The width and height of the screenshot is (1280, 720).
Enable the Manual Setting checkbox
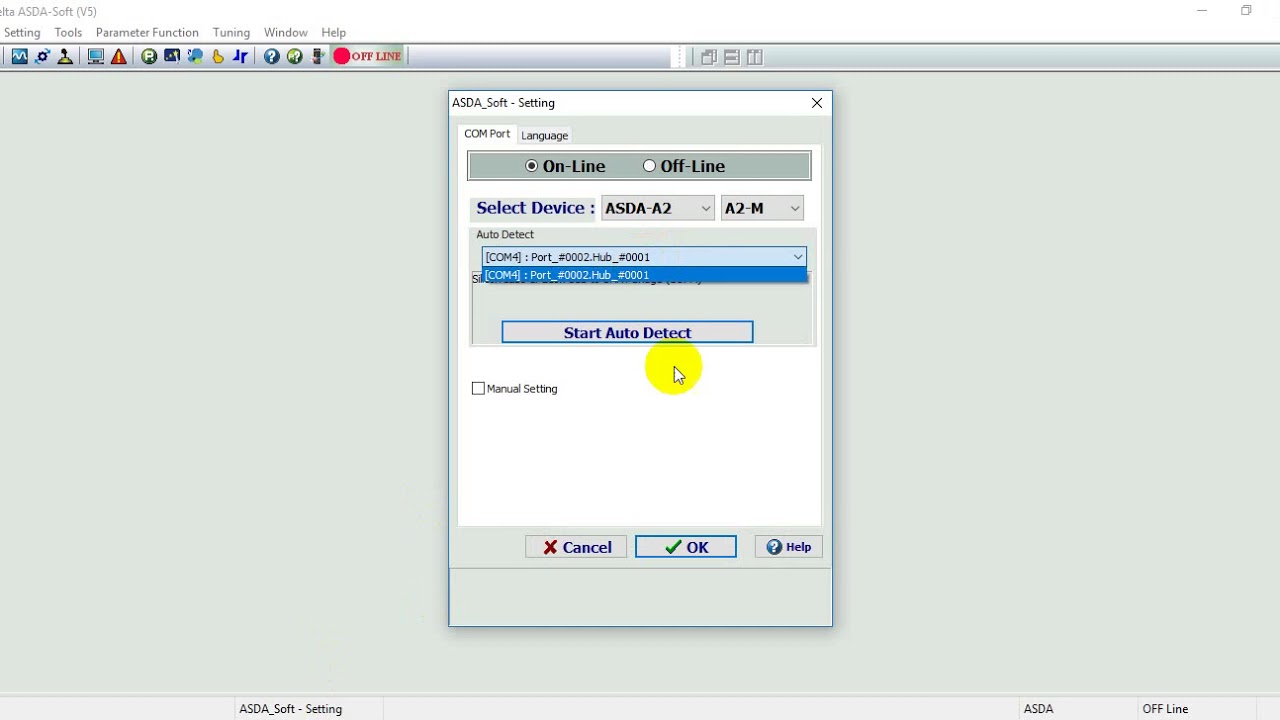pos(478,388)
